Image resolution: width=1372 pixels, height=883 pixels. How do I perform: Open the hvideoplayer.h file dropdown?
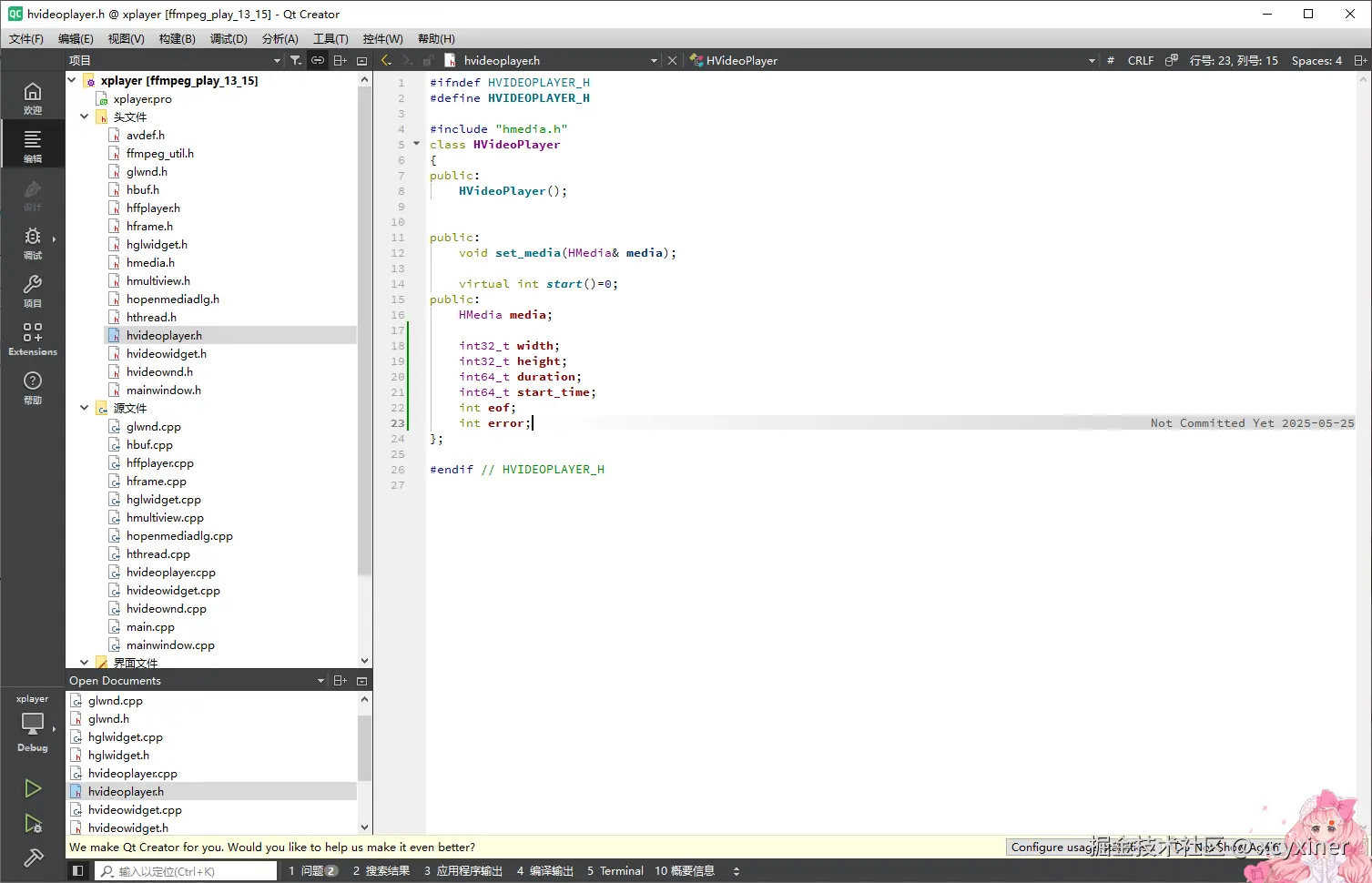pyautogui.click(x=654, y=61)
